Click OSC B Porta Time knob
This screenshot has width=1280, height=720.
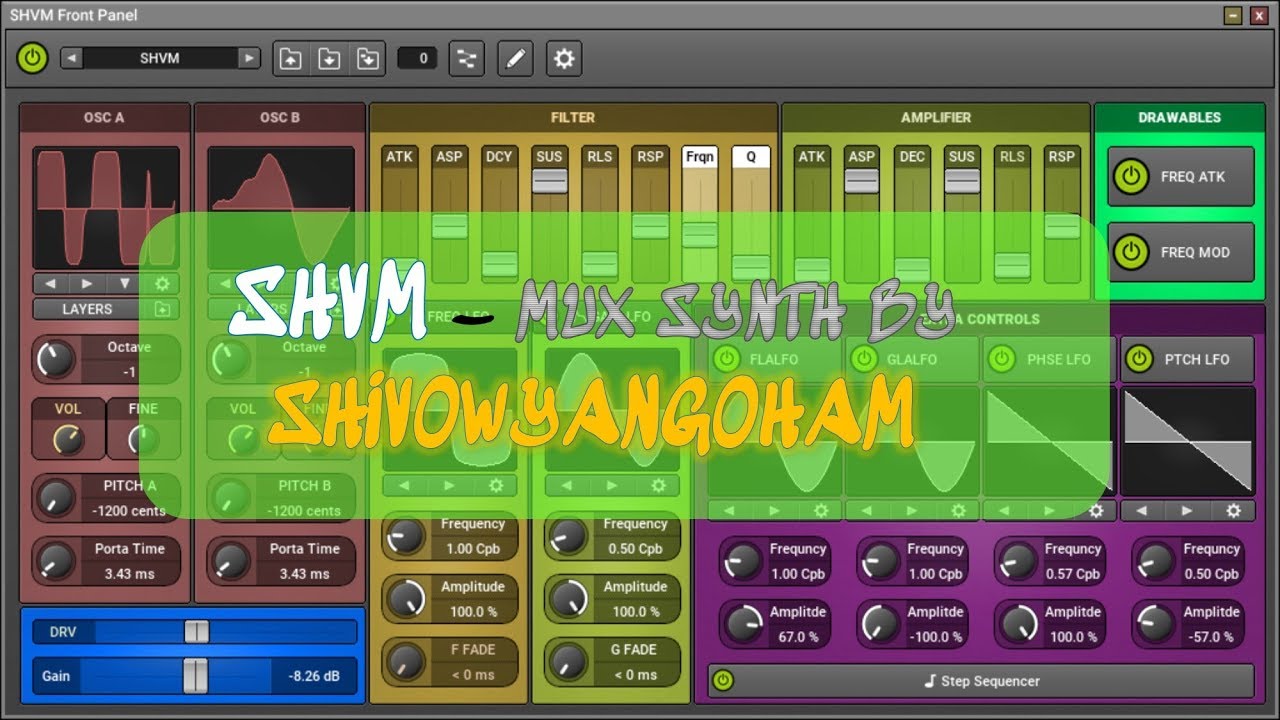coord(231,561)
